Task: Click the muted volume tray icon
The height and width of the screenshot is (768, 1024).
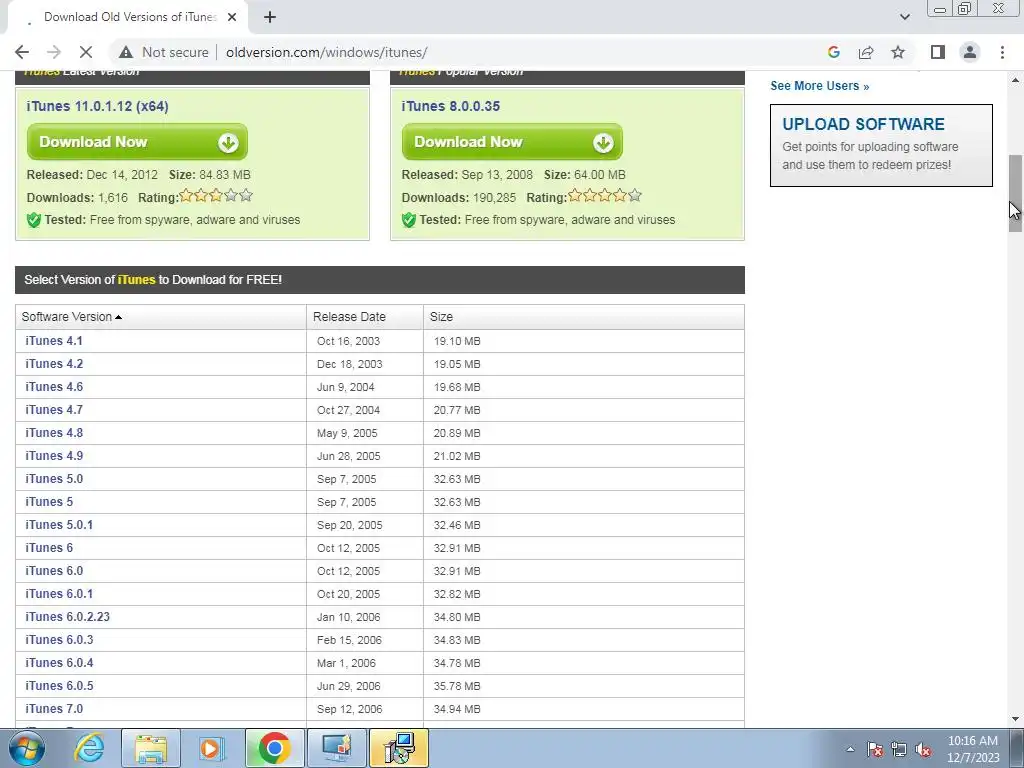Action: [923, 749]
